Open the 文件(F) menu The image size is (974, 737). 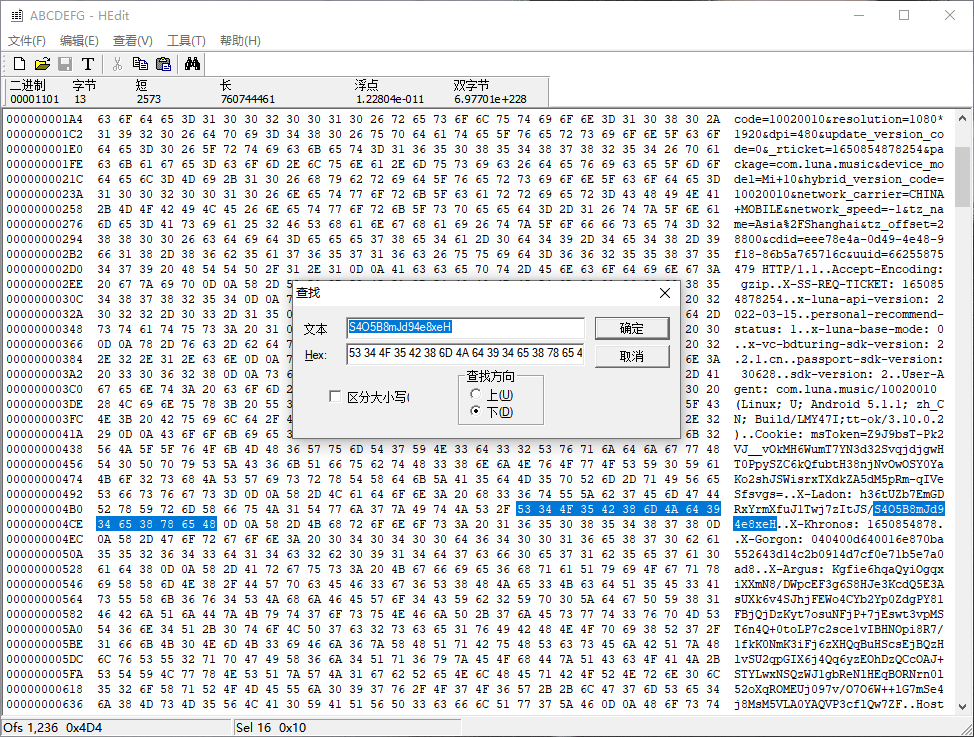coord(27,40)
